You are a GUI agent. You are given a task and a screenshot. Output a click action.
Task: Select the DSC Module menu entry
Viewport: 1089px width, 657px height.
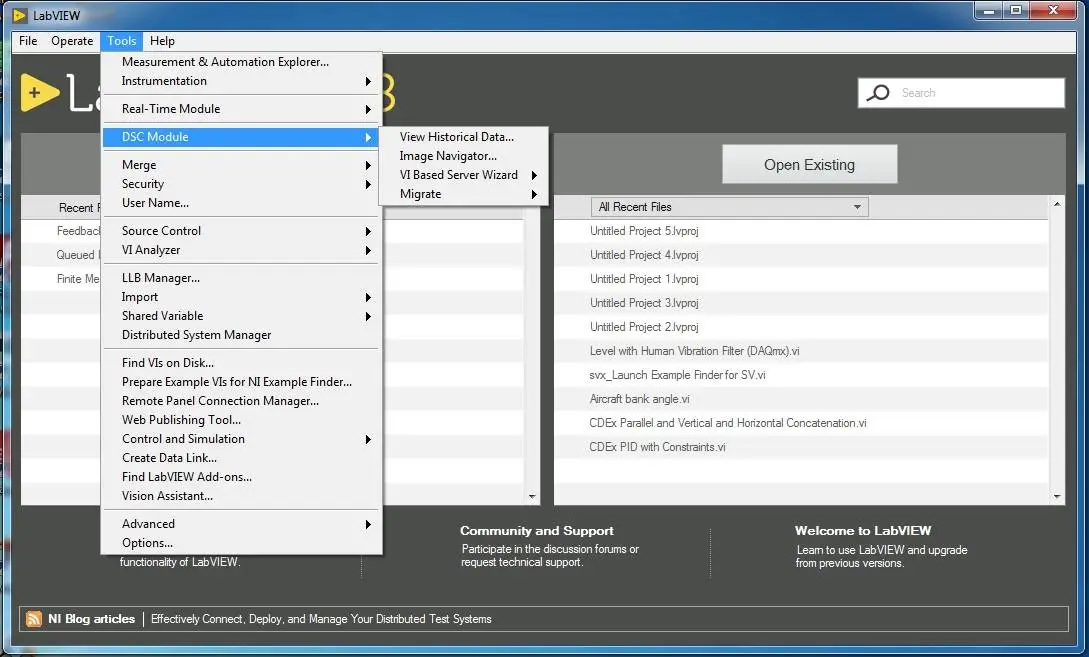pyautogui.click(x=241, y=137)
